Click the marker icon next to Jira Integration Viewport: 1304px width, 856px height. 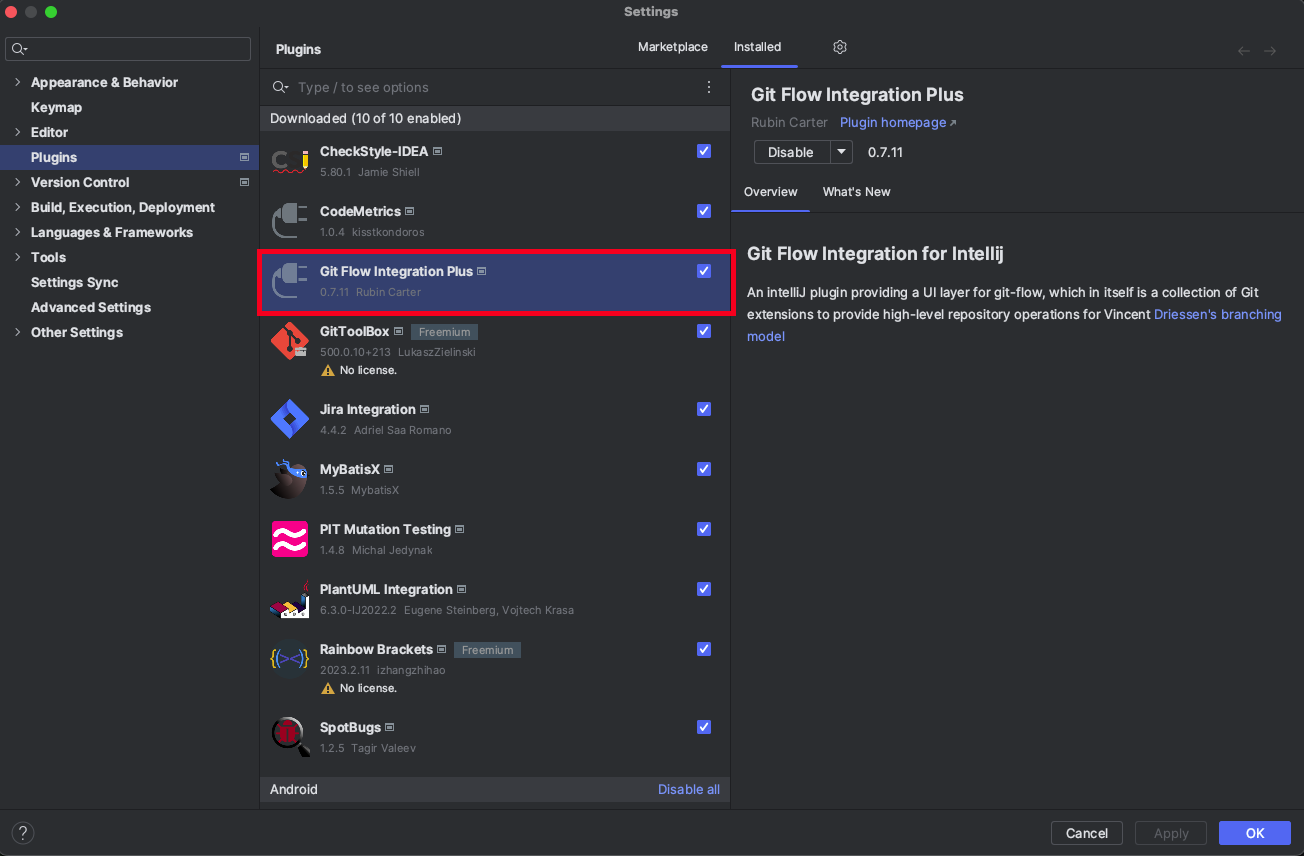[x=425, y=410]
